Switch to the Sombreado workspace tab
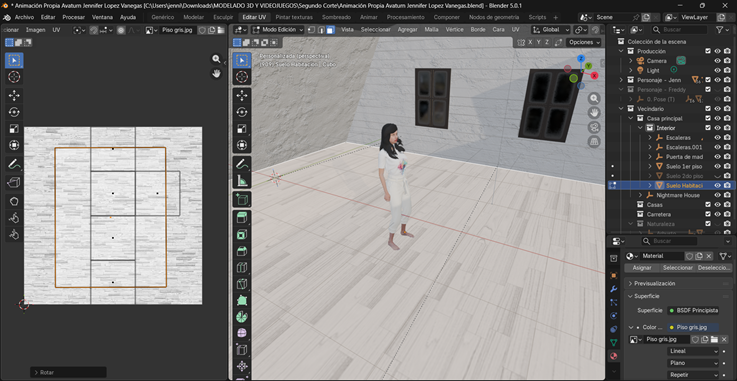737x381 pixels. 337,17
